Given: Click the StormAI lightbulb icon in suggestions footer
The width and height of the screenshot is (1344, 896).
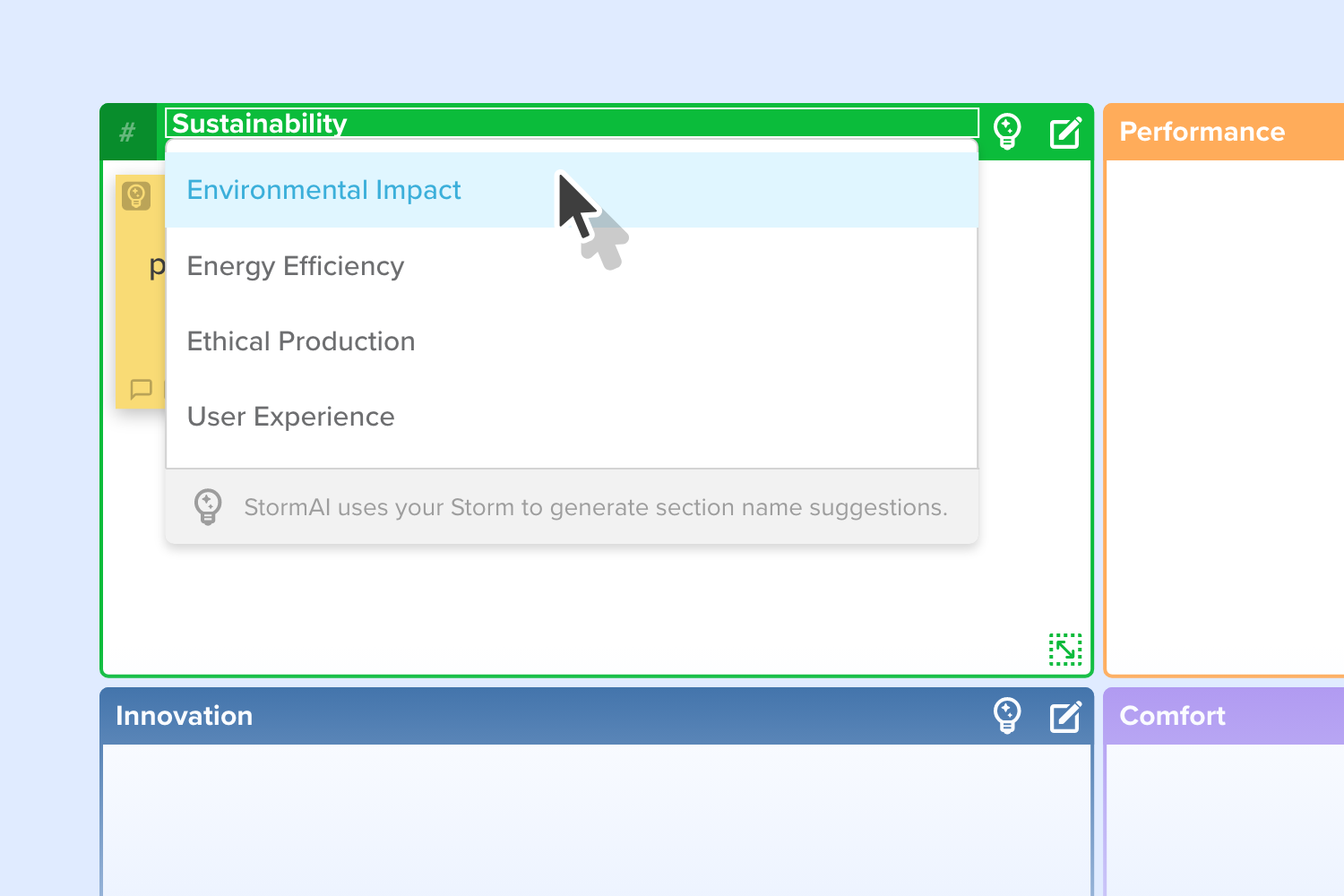Looking at the screenshot, I should tap(208, 507).
